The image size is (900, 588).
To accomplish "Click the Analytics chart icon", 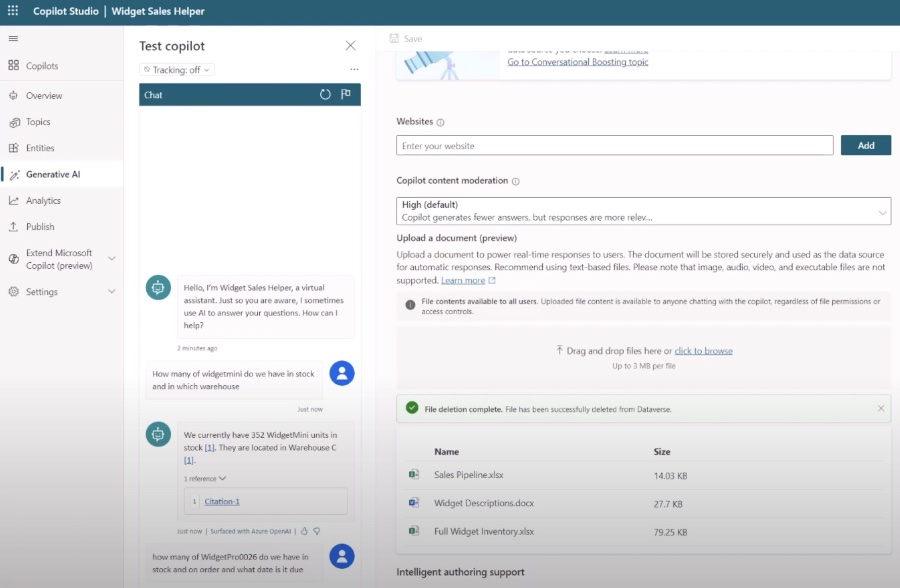I will coord(14,200).
